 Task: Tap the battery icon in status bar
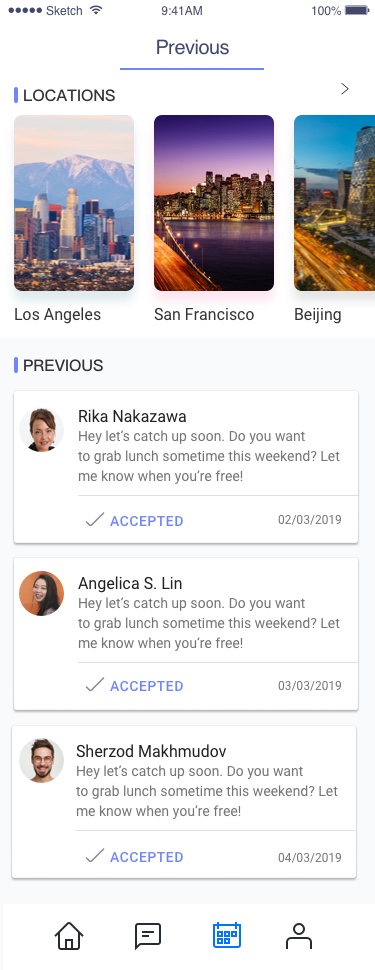coord(357,11)
